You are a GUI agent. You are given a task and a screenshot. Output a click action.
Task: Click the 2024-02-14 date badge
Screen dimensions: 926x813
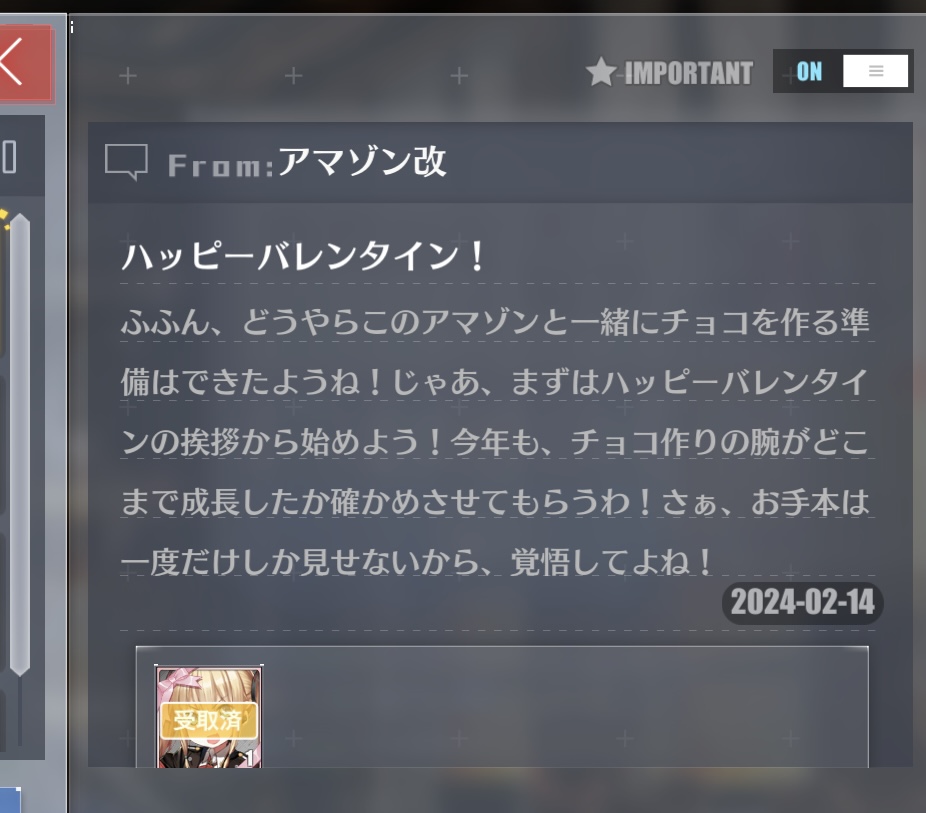point(803,603)
